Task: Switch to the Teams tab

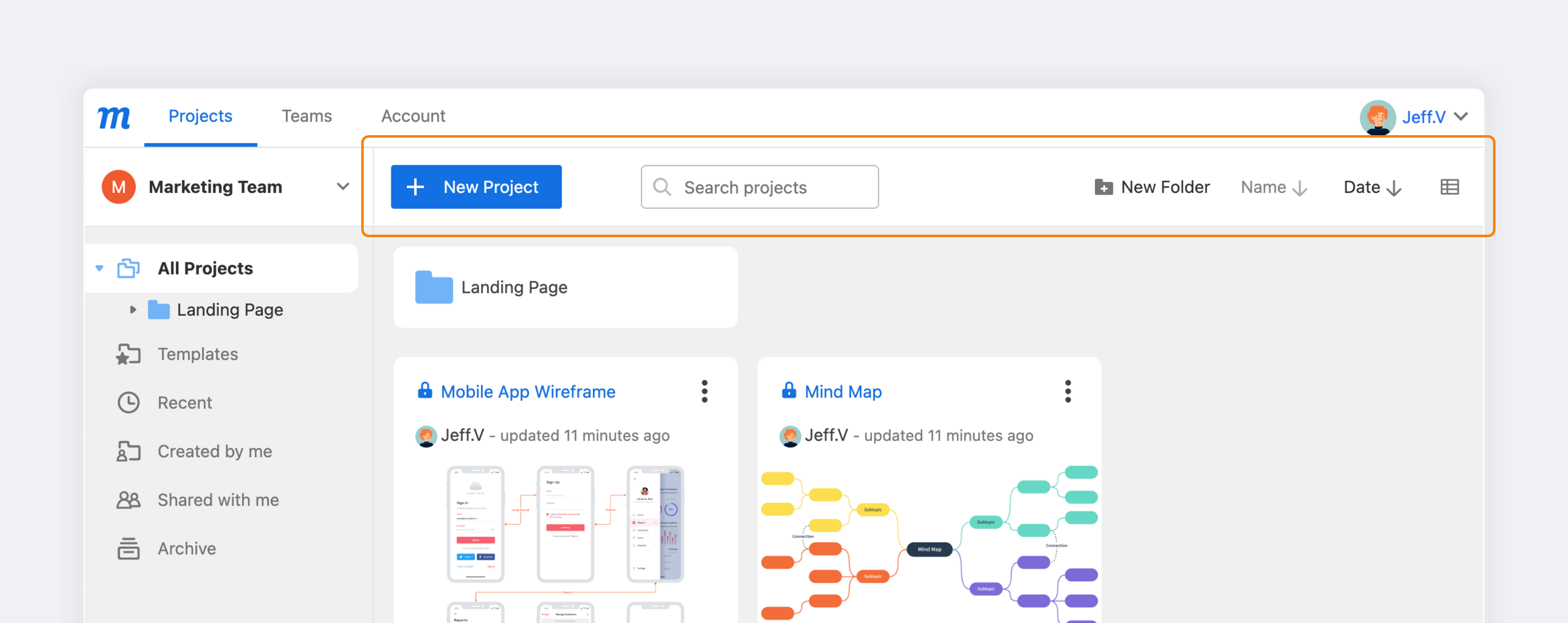Action: [307, 116]
